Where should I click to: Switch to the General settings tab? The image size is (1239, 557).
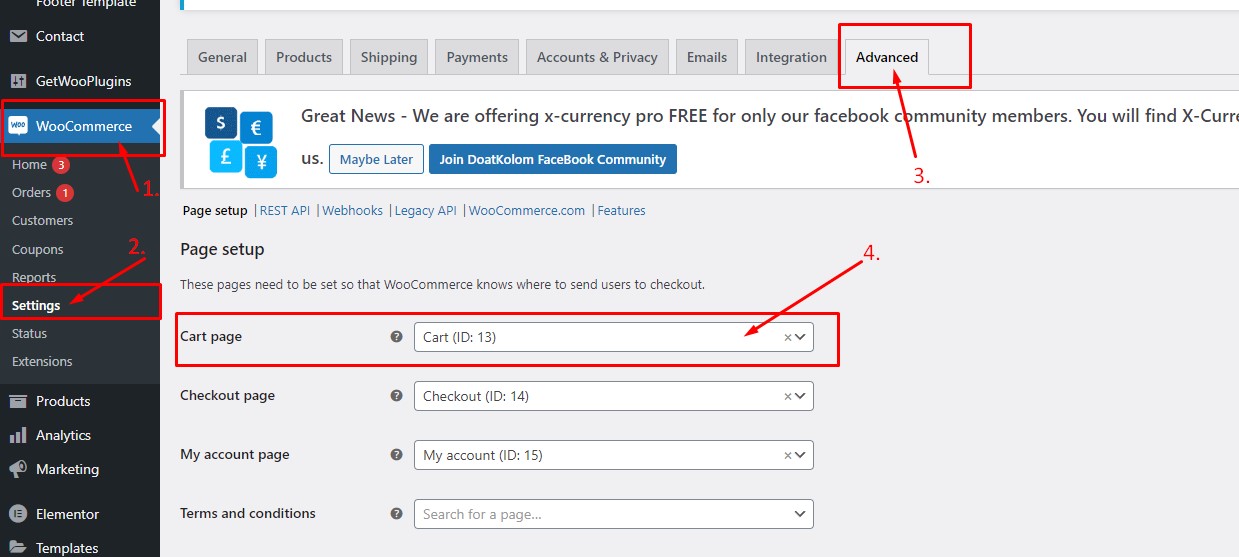[222, 57]
